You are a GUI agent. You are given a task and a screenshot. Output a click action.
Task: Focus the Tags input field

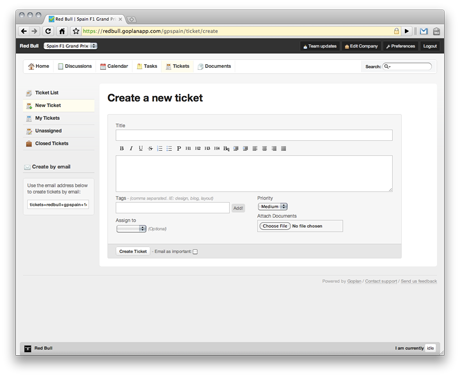pyautogui.click(x=173, y=208)
